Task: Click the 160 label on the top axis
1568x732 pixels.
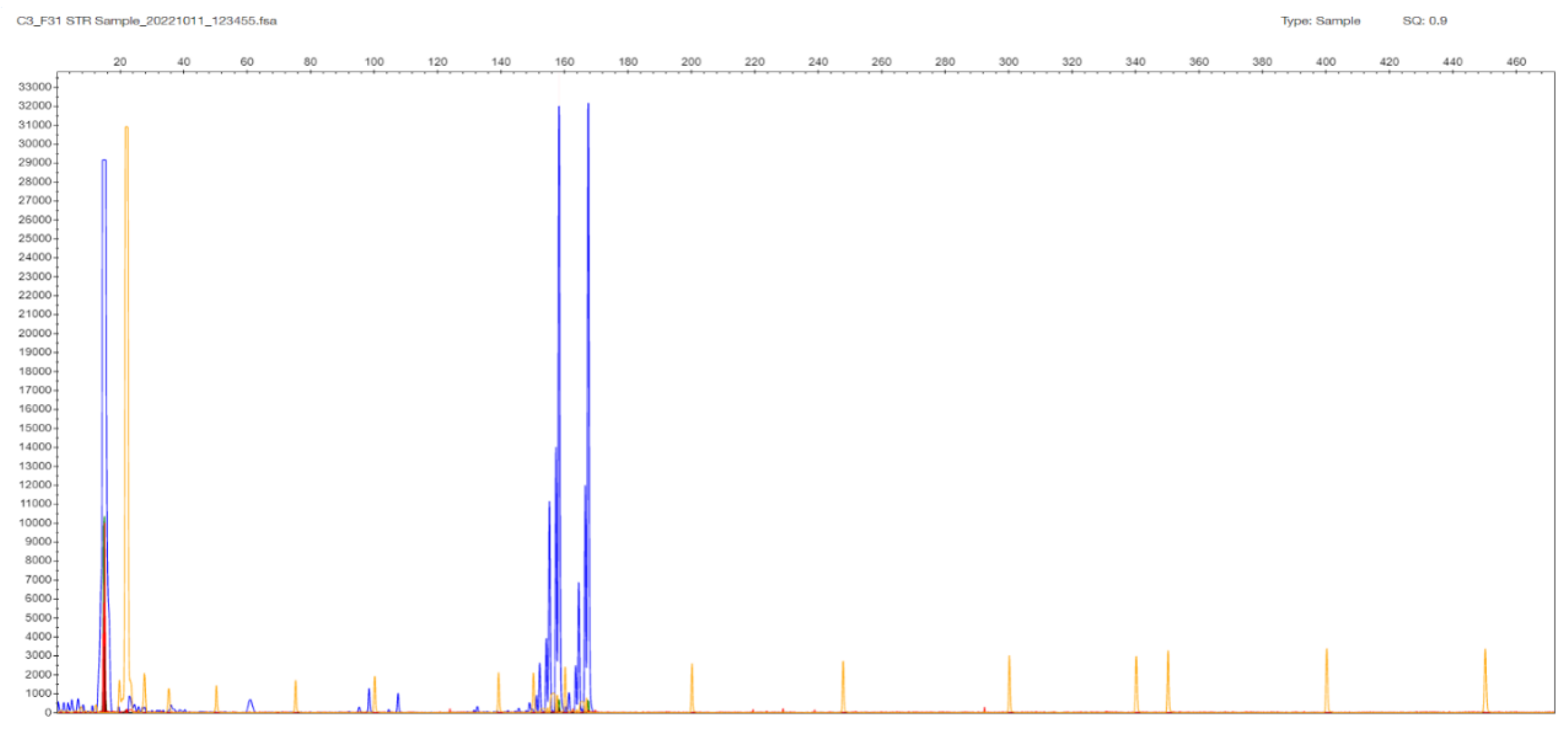Action: click(564, 62)
